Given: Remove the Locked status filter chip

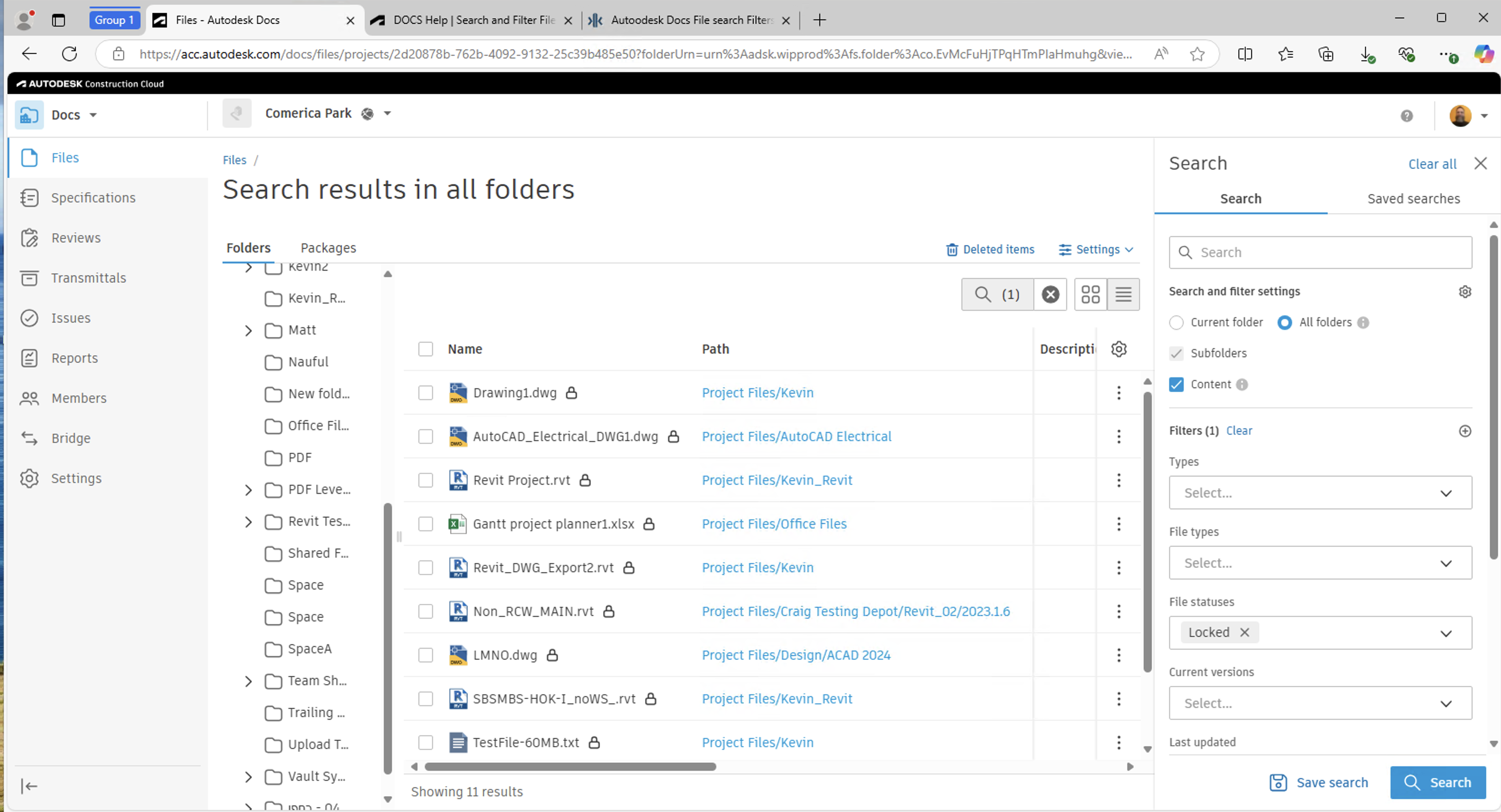Looking at the screenshot, I should [1244, 632].
